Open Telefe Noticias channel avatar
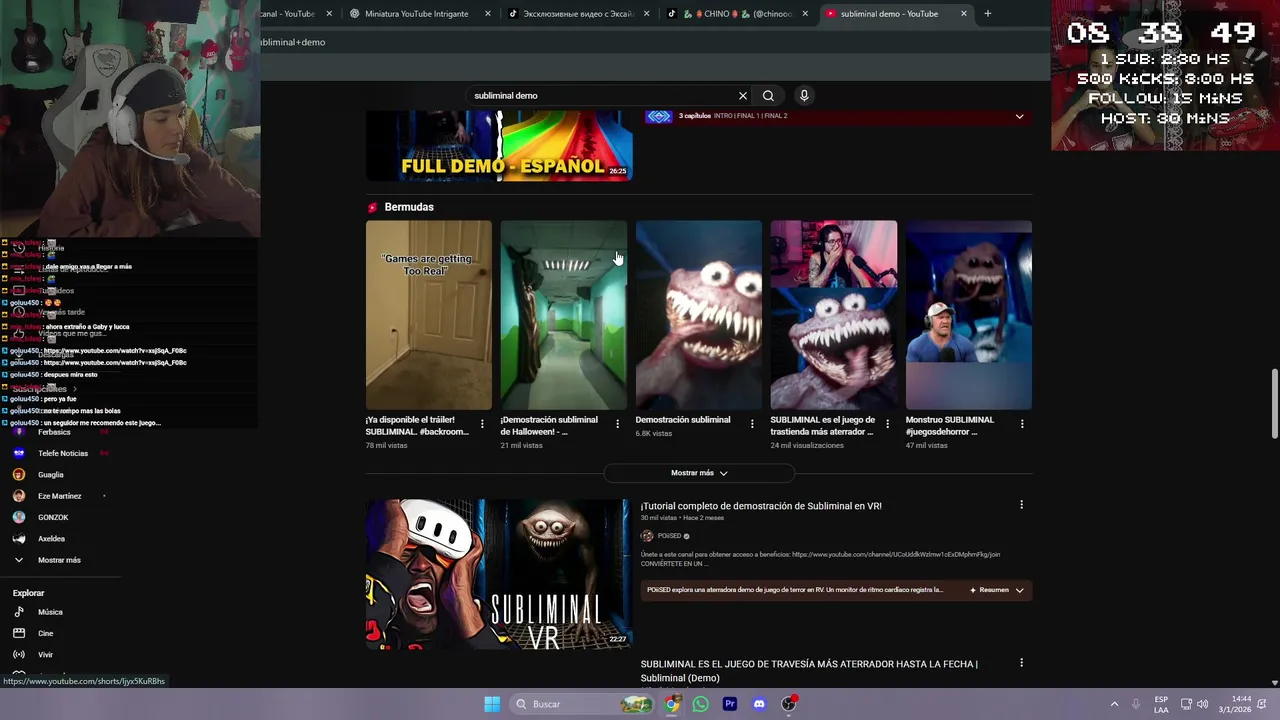 [19, 453]
